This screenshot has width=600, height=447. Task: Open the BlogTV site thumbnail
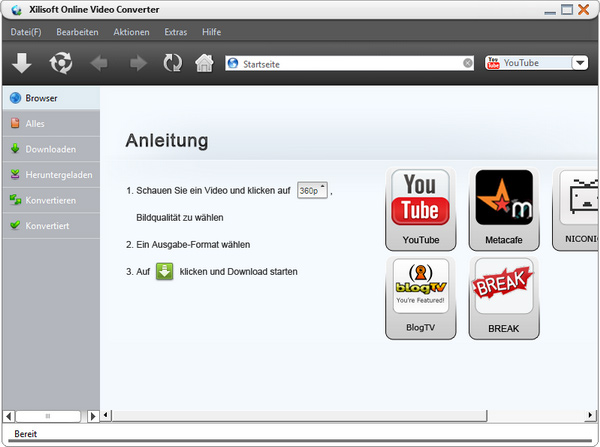click(x=421, y=297)
